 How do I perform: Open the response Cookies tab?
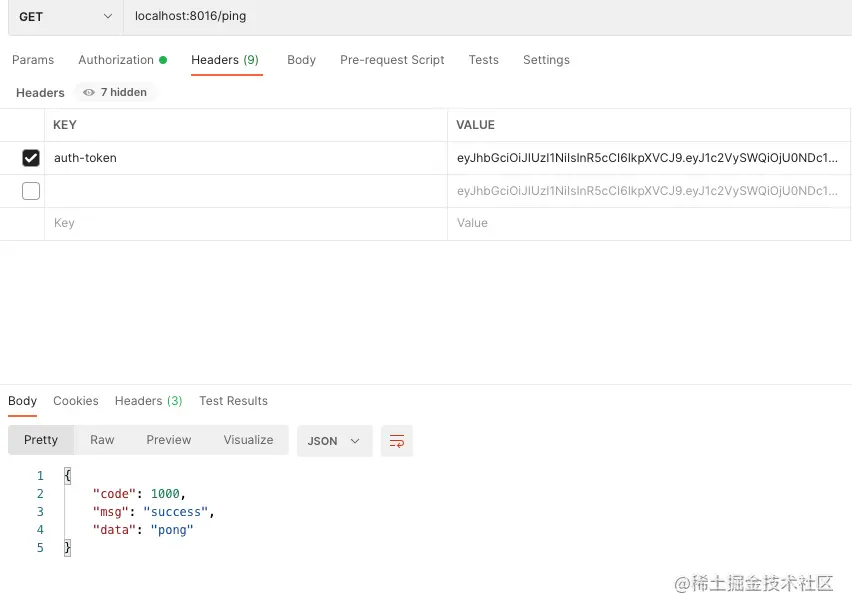(76, 401)
